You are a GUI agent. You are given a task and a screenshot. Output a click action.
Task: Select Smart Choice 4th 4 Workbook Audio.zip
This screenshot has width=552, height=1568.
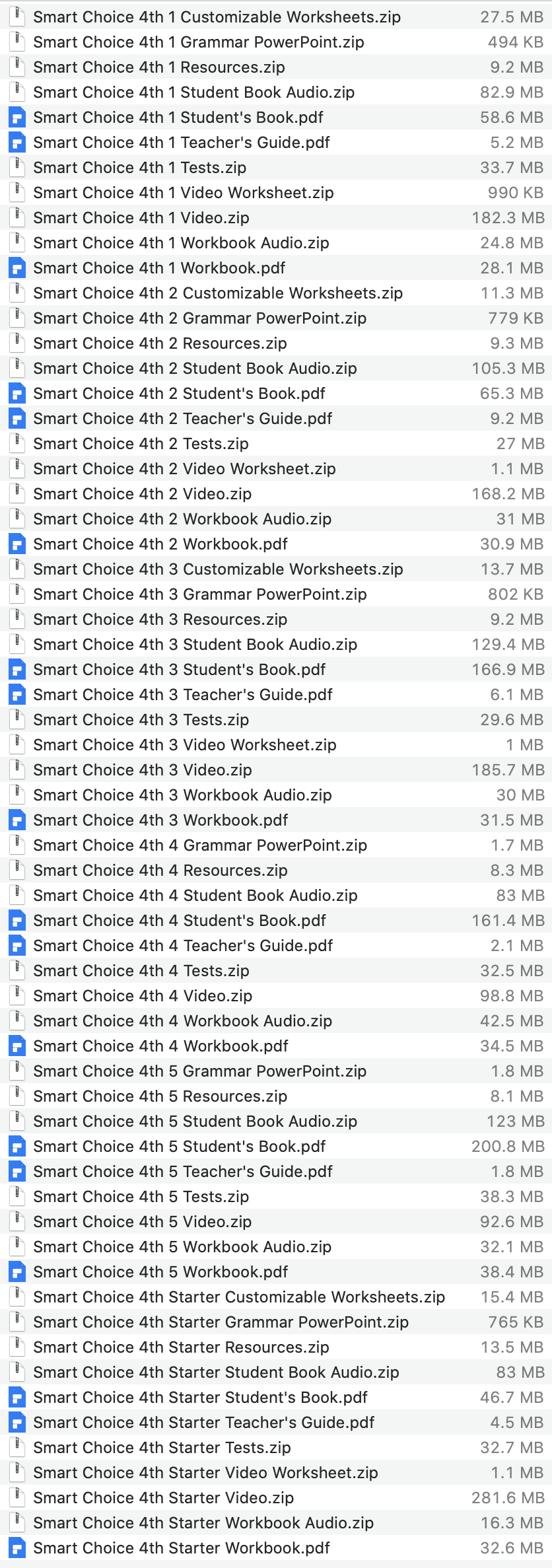click(183, 1021)
